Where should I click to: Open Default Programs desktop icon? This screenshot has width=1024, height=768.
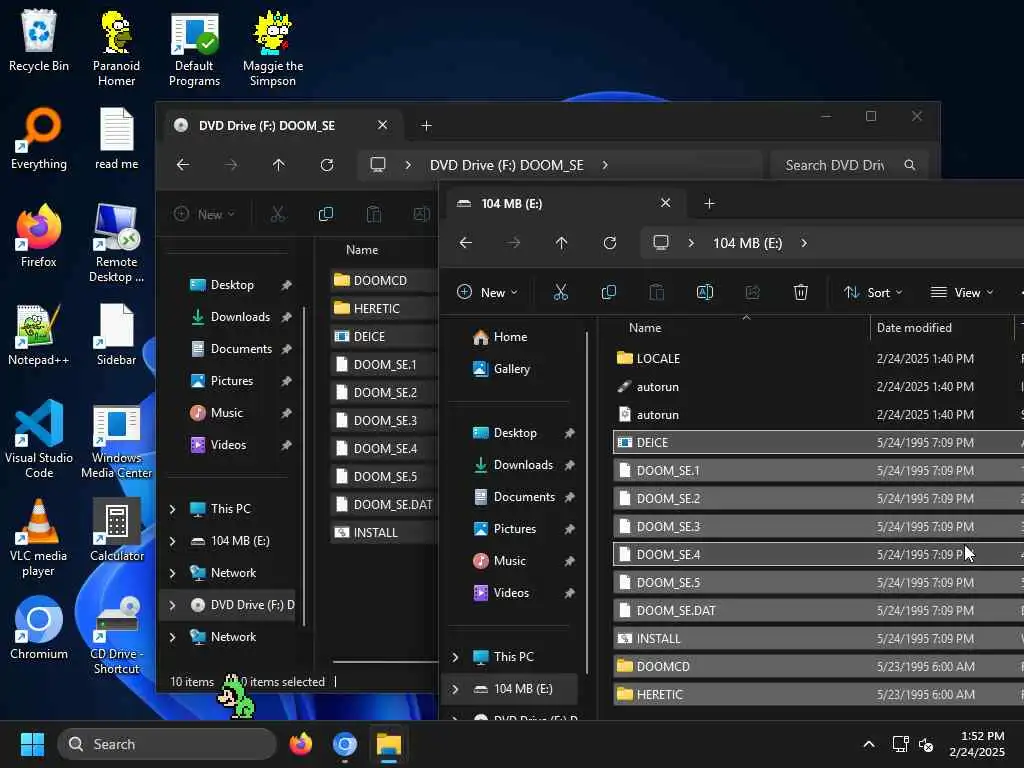pyautogui.click(x=194, y=48)
